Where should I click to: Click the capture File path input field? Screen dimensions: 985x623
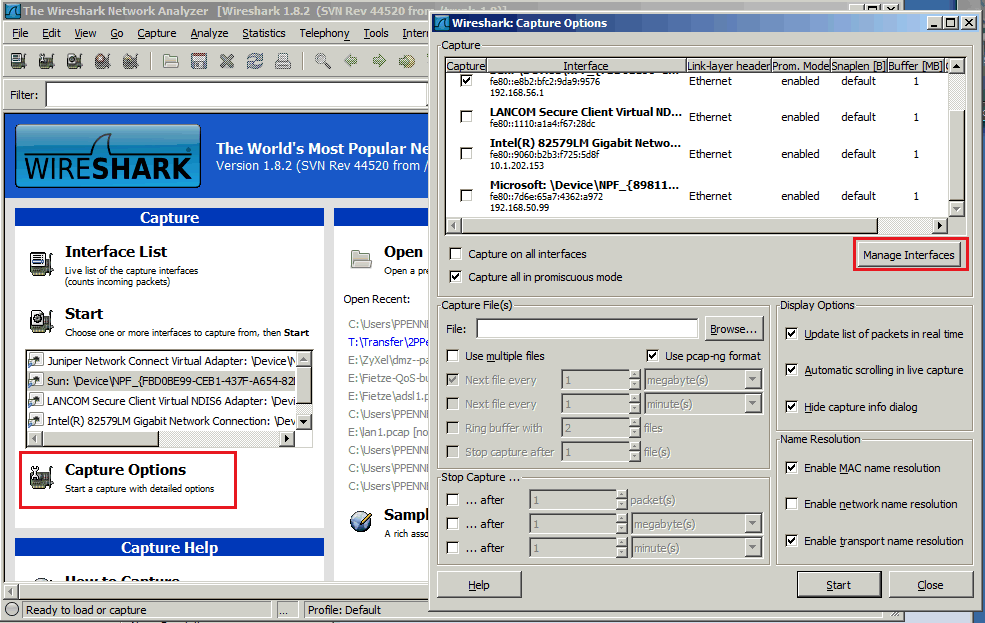pyautogui.click(x=587, y=329)
